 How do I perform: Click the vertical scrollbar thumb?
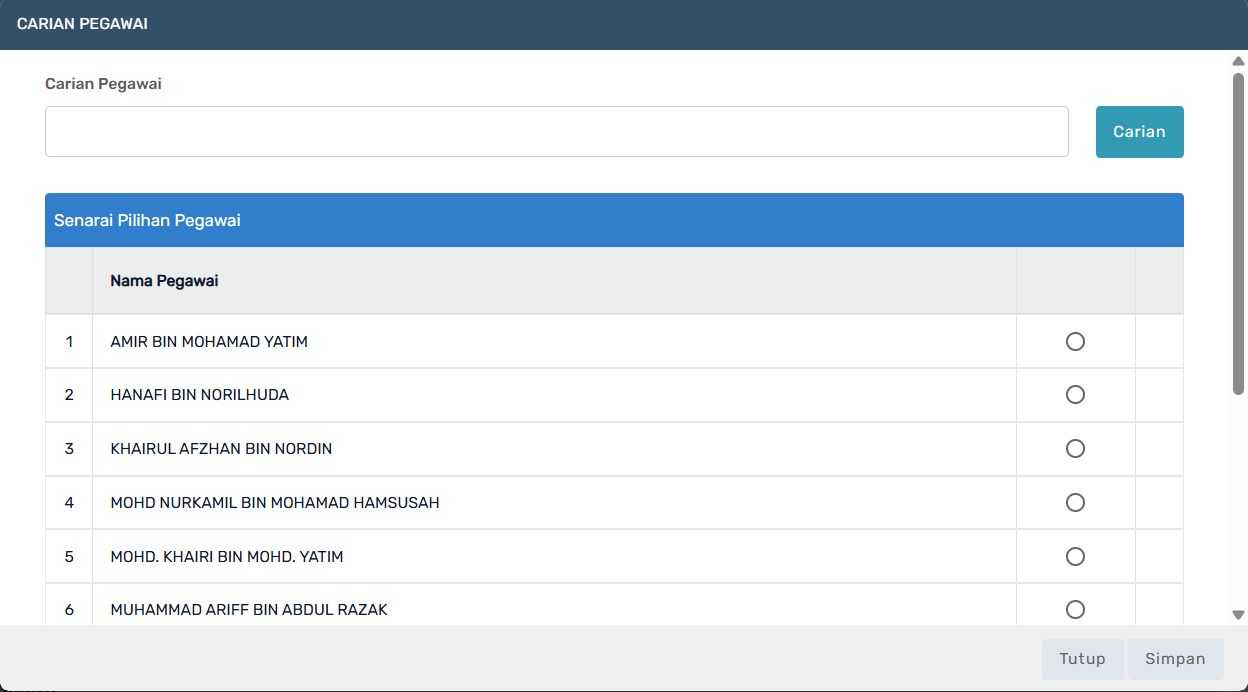(1238, 232)
